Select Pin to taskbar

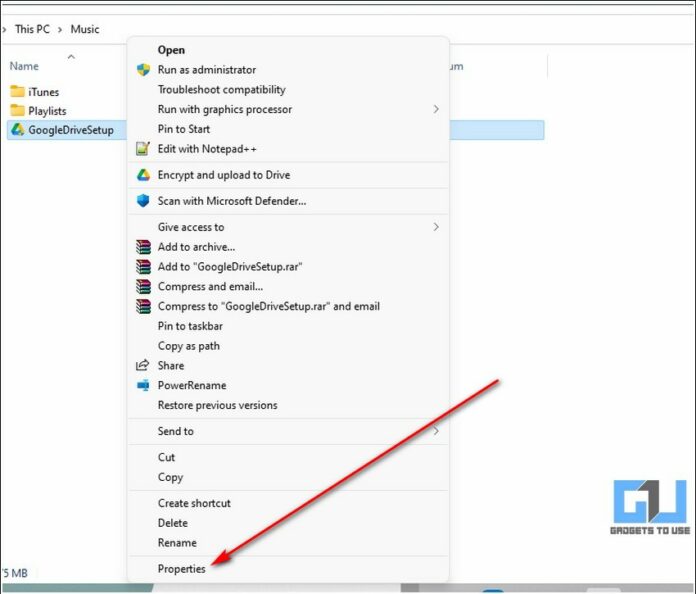tap(190, 326)
